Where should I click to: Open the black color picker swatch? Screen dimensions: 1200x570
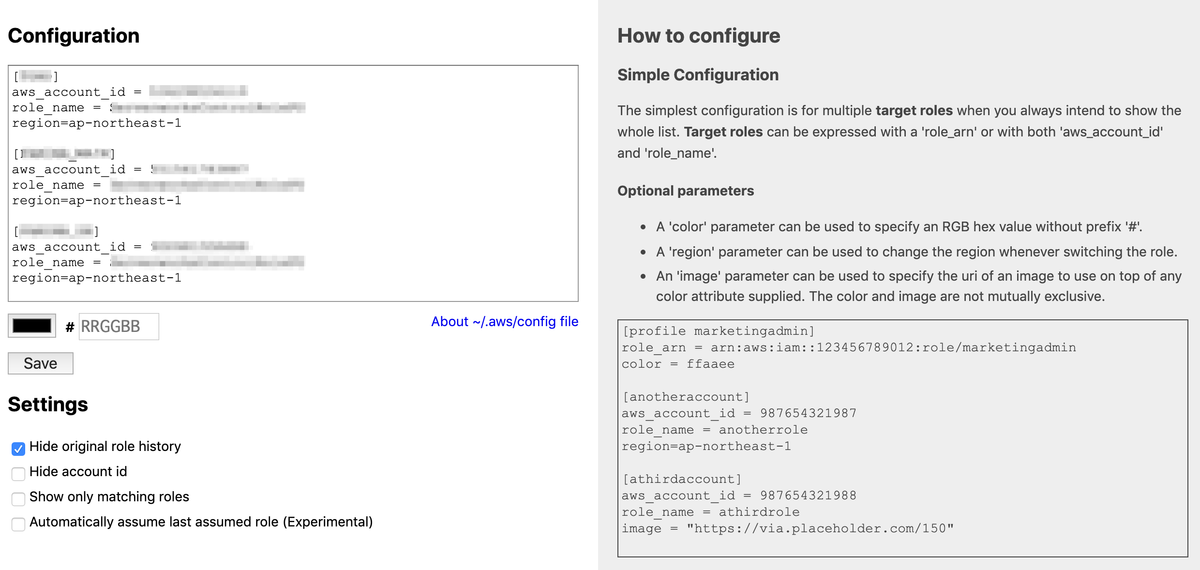click(31, 326)
